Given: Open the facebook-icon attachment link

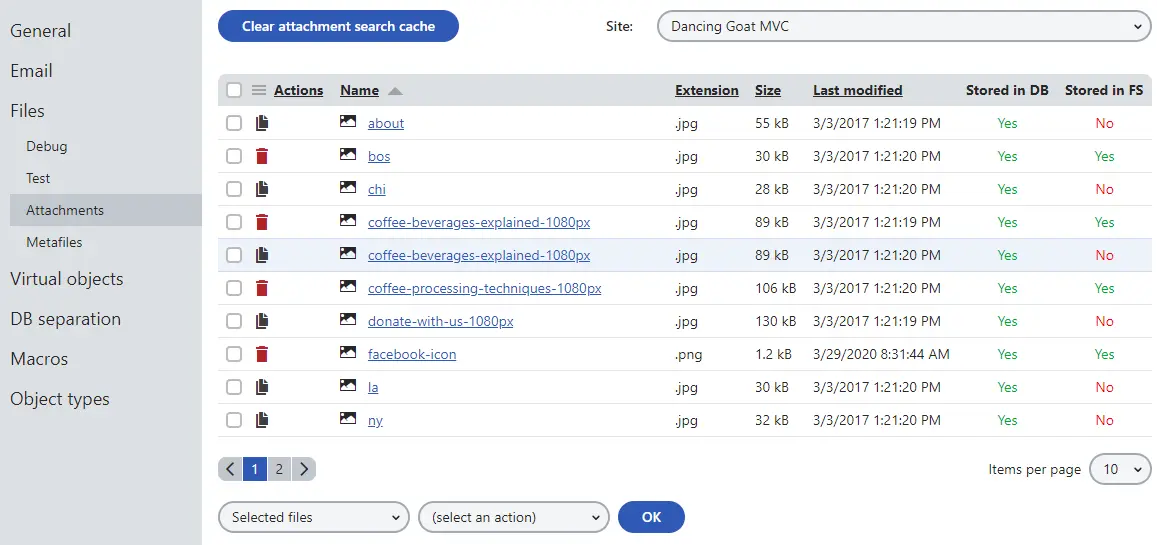Looking at the screenshot, I should pos(412,354).
